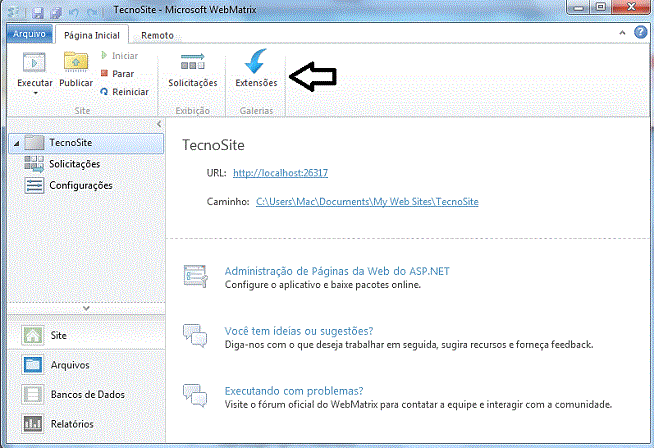Click the ASP.NET administration icon

pos(195,276)
